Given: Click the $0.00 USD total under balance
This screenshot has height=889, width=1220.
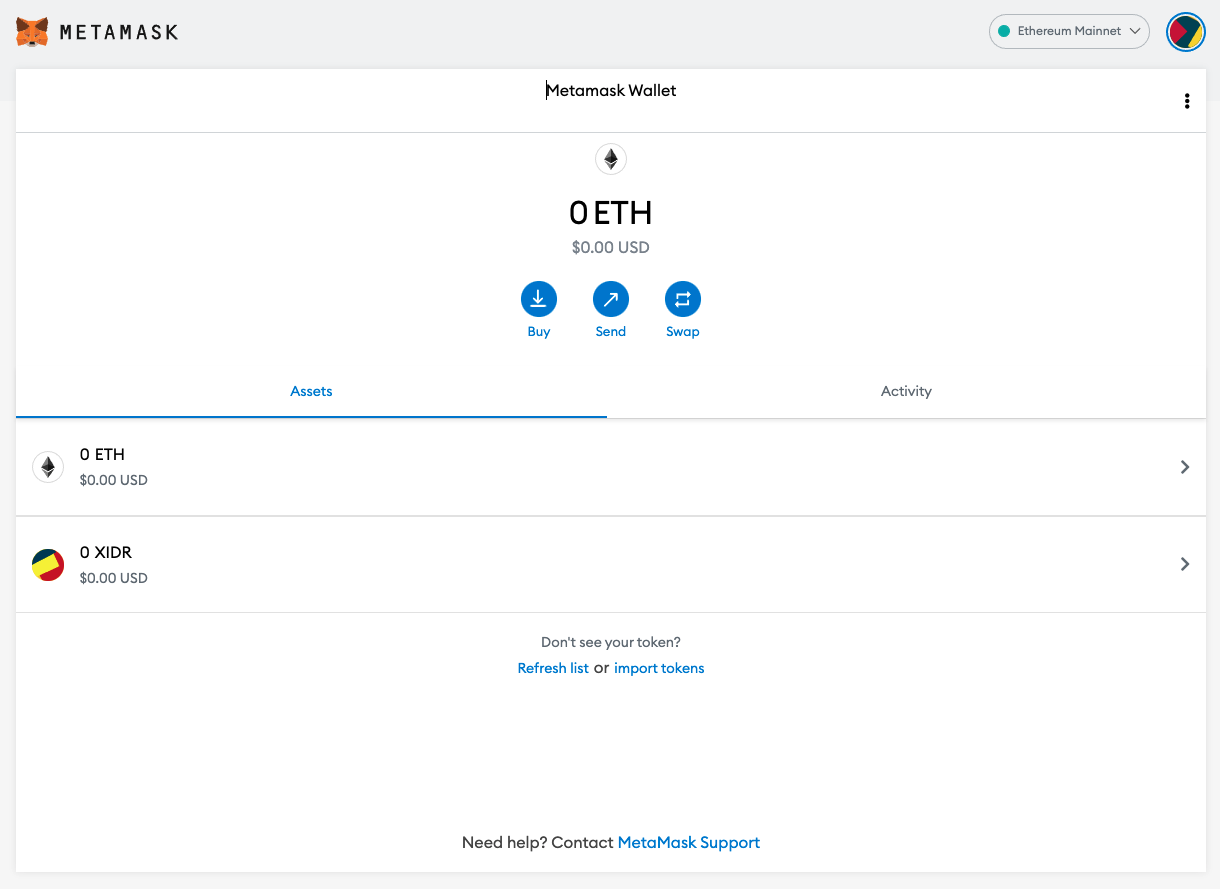Looking at the screenshot, I should (611, 247).
